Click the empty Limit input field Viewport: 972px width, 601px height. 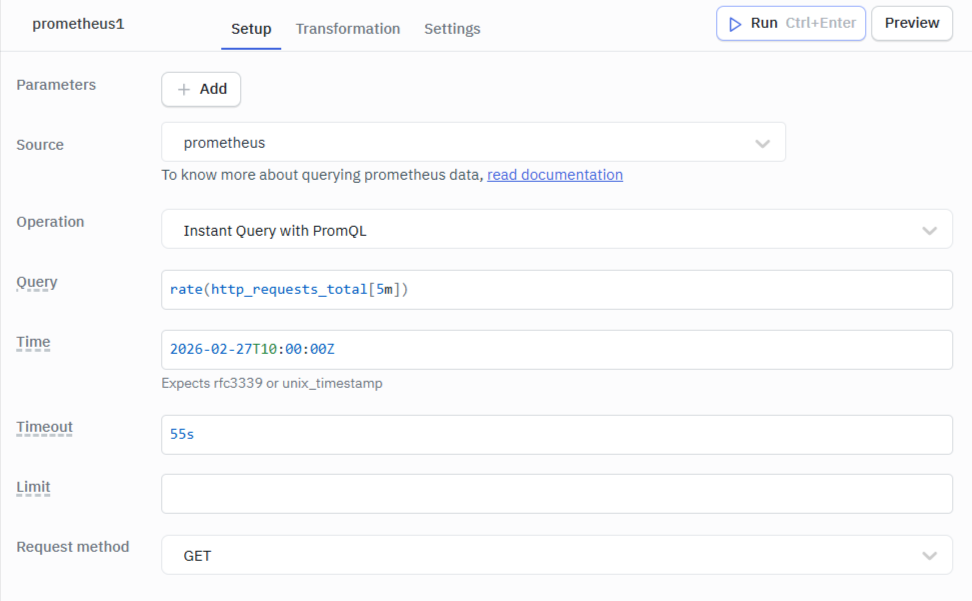tap(557, 494)
